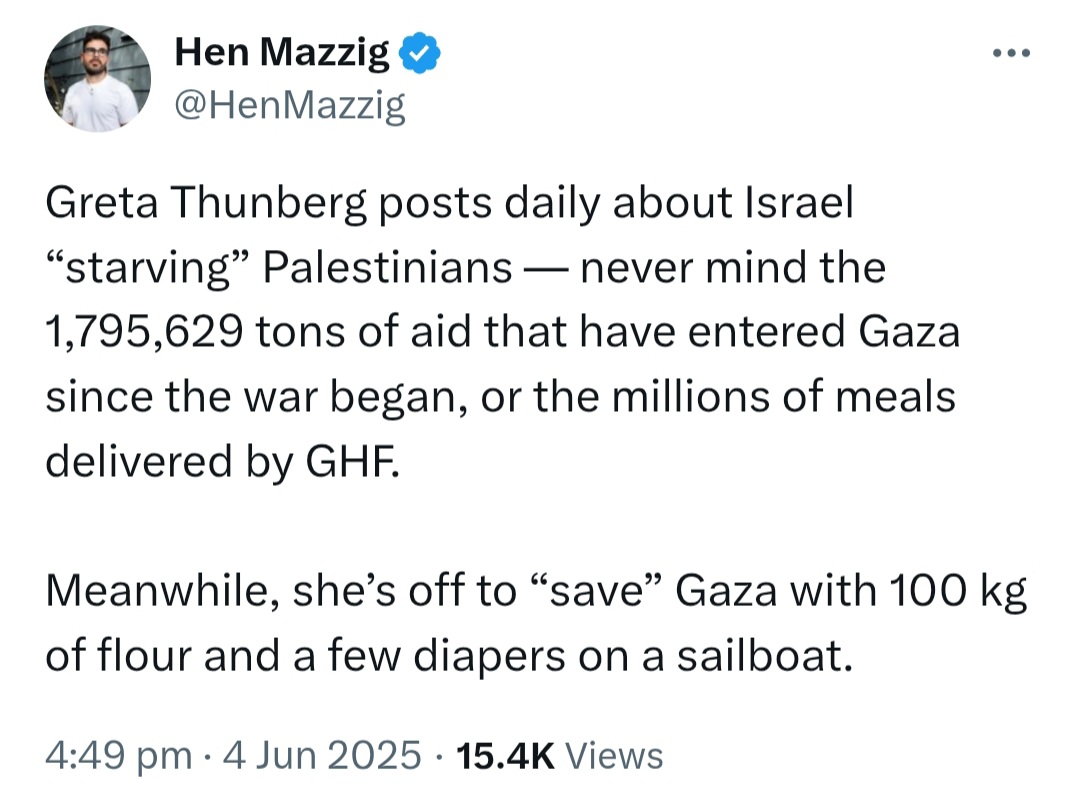
Task: Select the number 1,795,629 in the tweet
Action: [144, 333]
